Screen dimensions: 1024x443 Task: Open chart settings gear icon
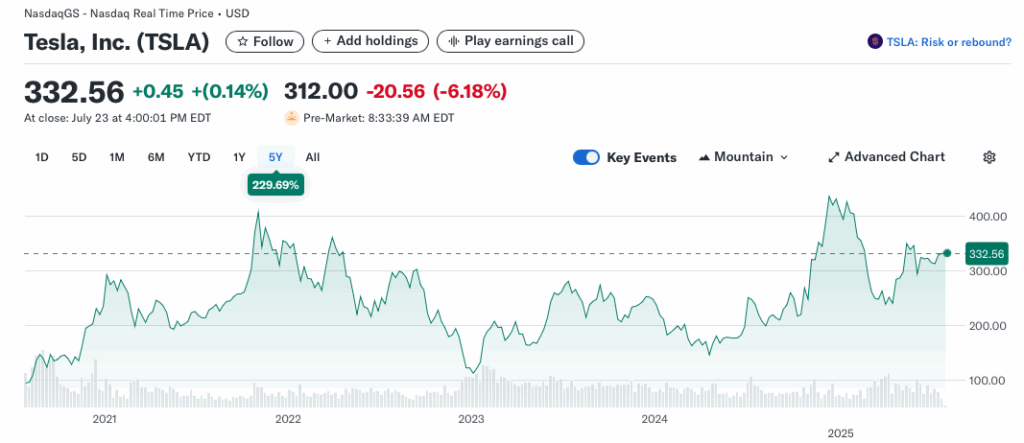click(x=989, y=157)
